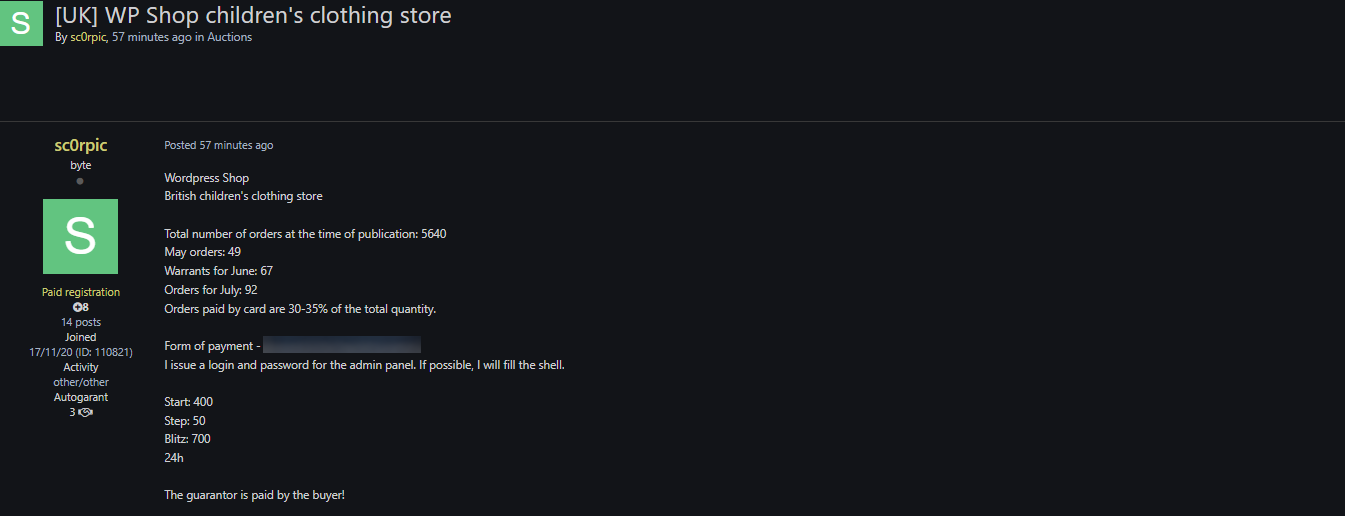Click the blurred Form of payment text
This screenshot has height=516, width=1345.
coord(342,346)
